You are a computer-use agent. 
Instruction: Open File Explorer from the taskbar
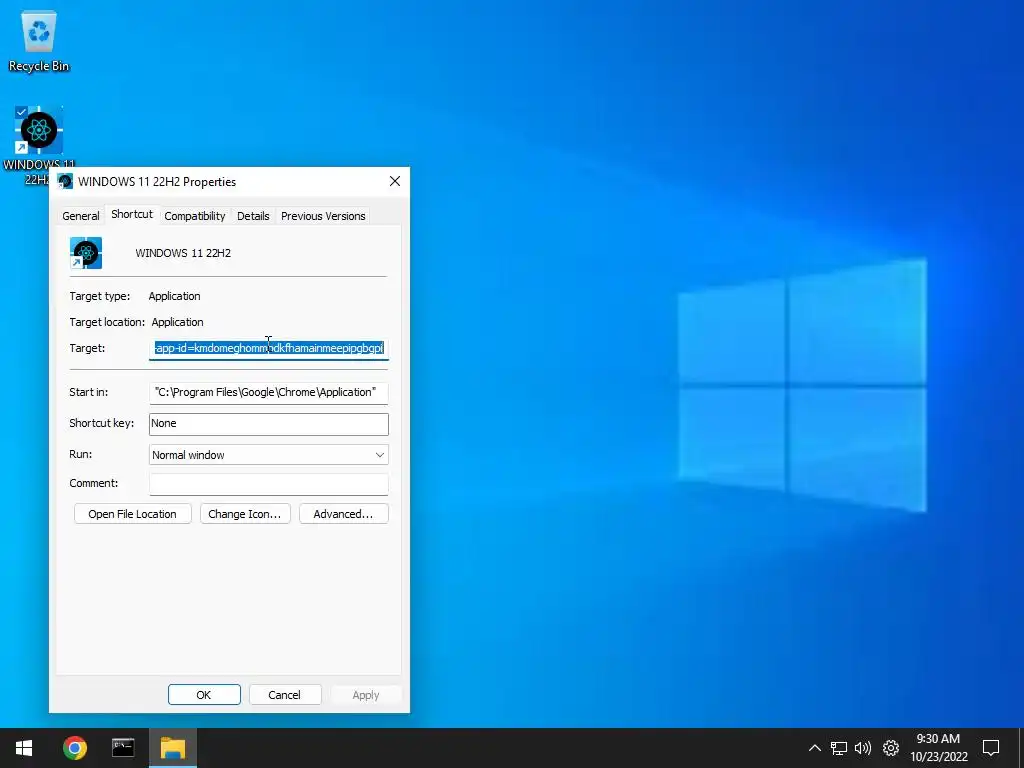tap(173, 748)
